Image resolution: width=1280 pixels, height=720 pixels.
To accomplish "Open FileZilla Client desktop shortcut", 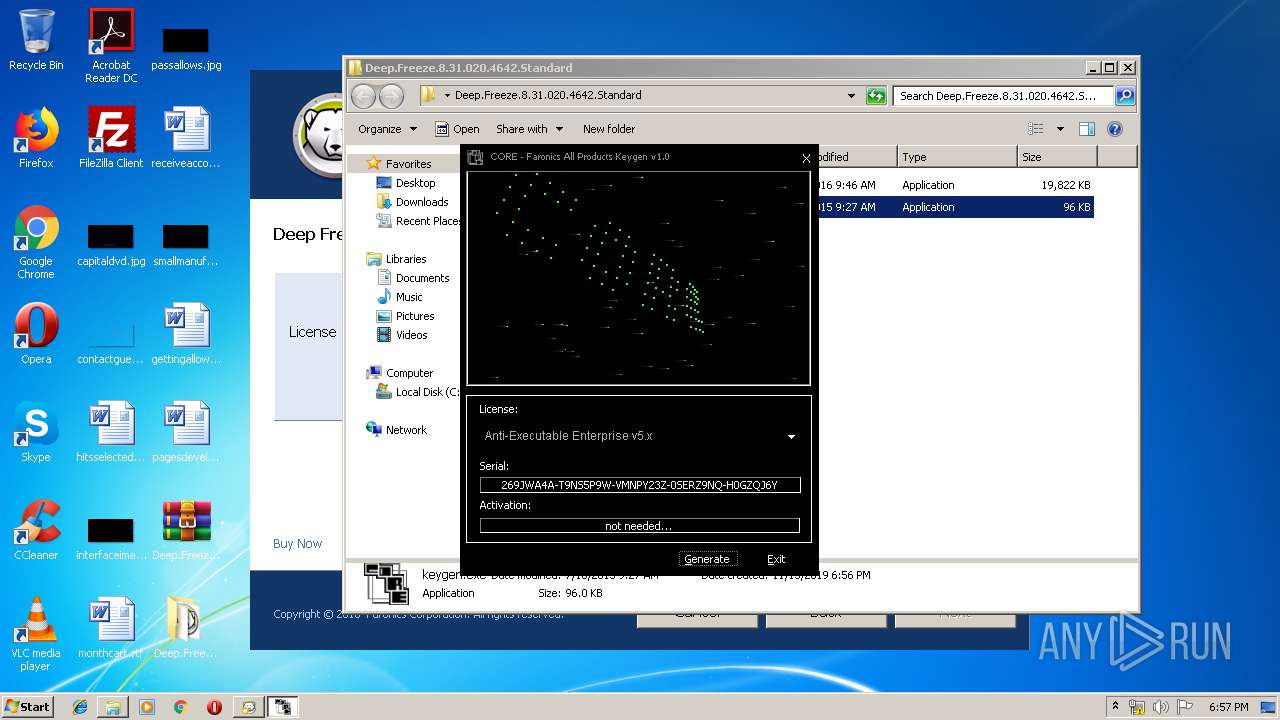I will coord(111,138).
